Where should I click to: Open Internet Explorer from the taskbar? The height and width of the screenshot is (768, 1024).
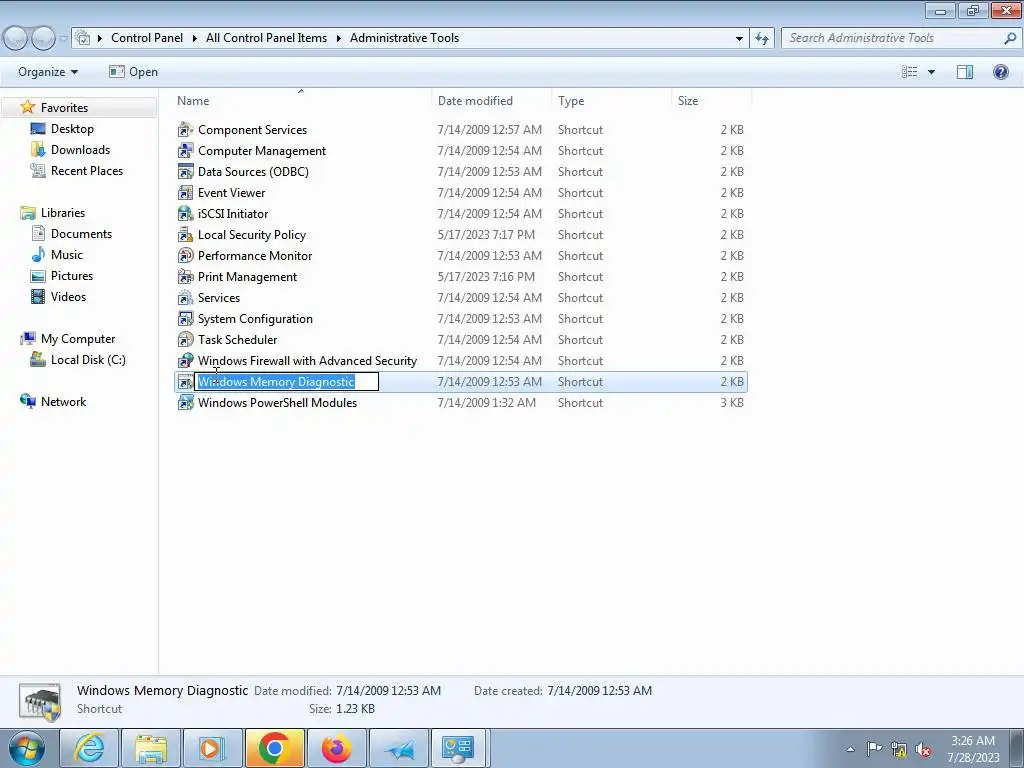pos(89,748)
